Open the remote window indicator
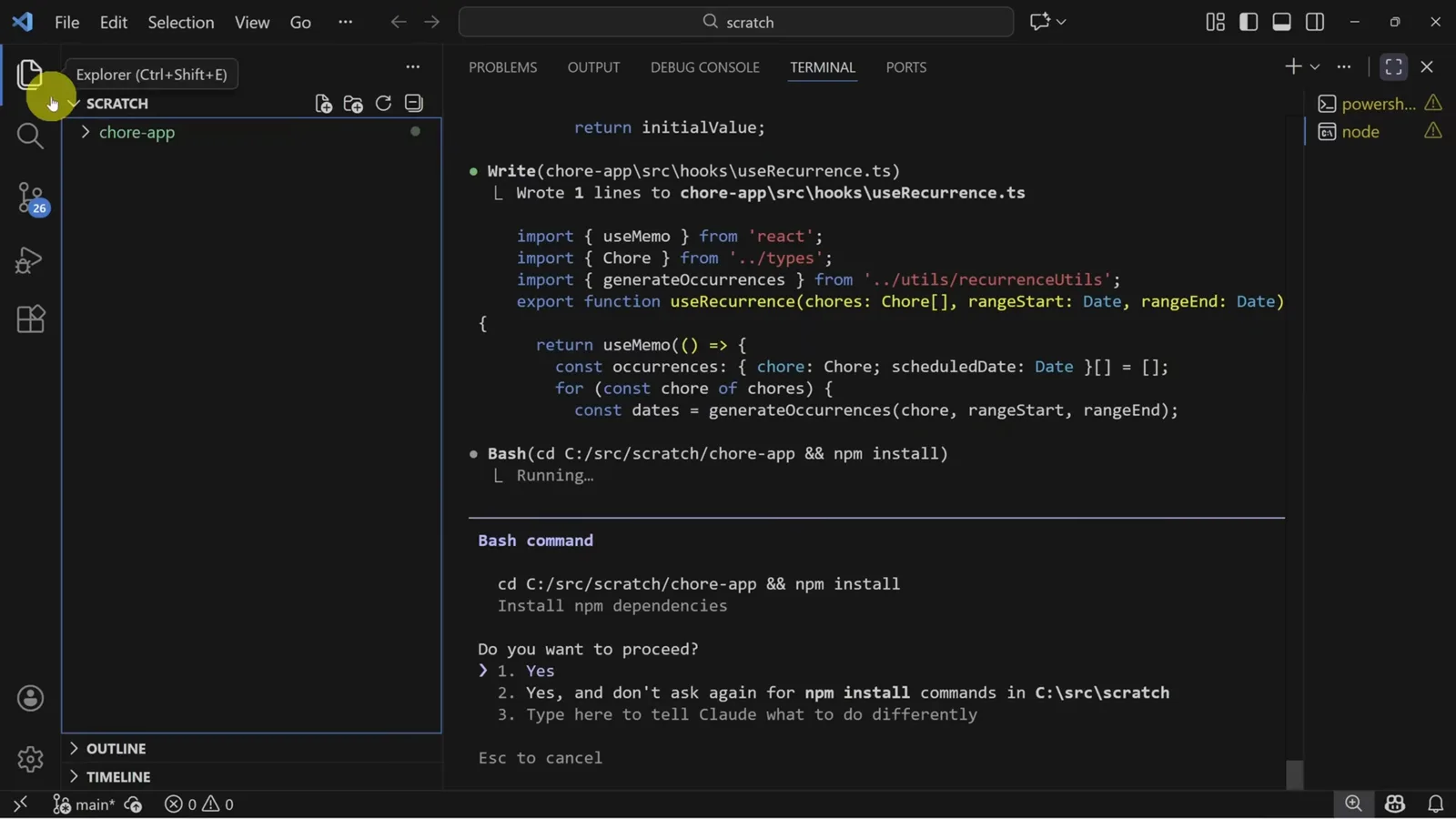This screenshot has width=1456, height=819. pyautogui.click(x=20, y=804)
